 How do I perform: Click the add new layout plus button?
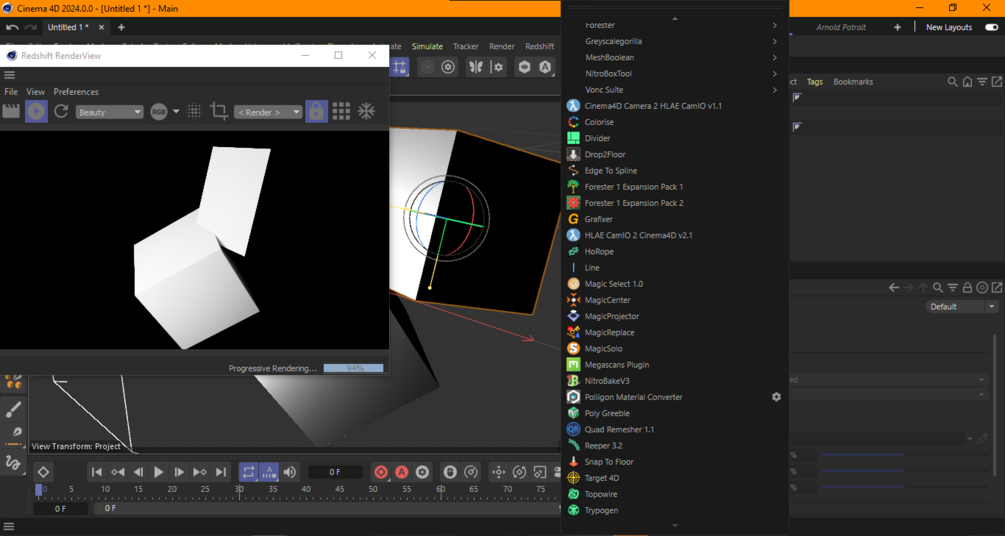click(x=897, y=27)
